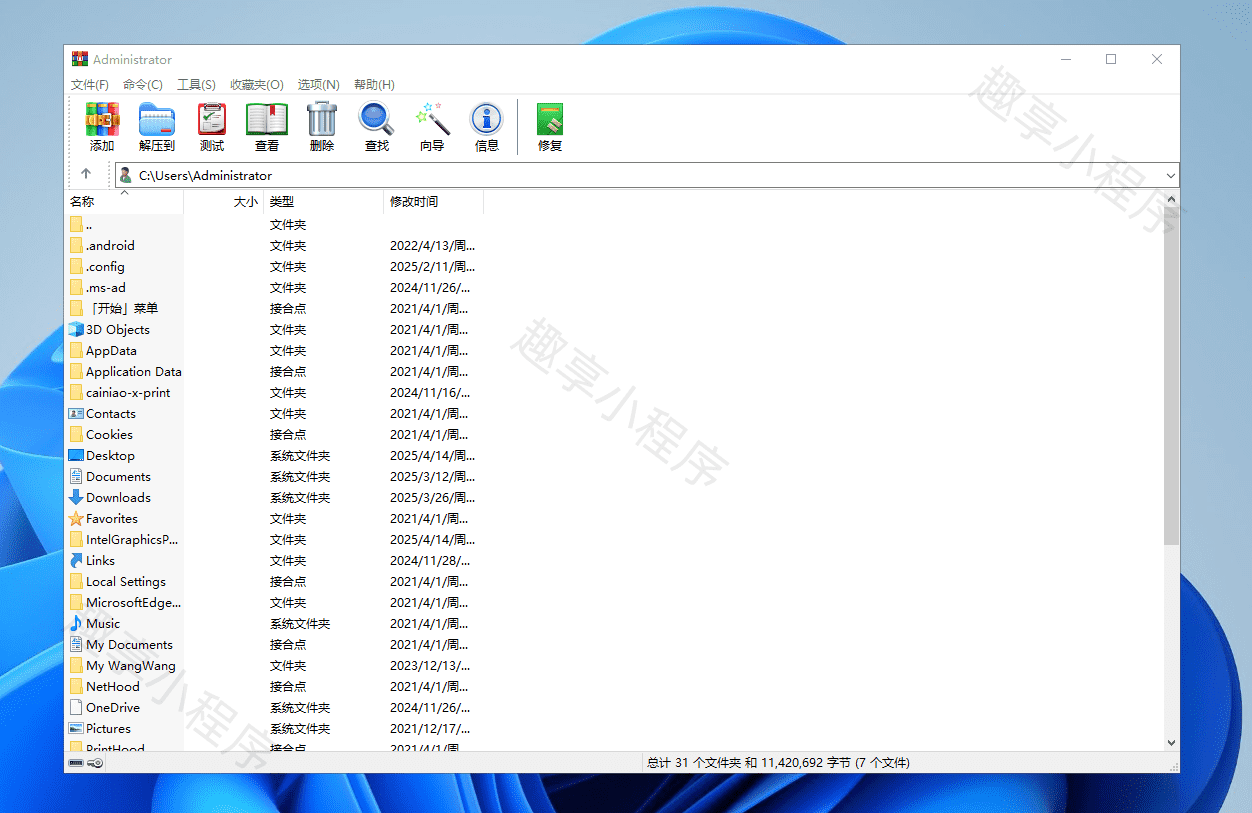Click the 信息 (Info) toolbar icon
The image size is (1252, 813).
click(487, 119)
